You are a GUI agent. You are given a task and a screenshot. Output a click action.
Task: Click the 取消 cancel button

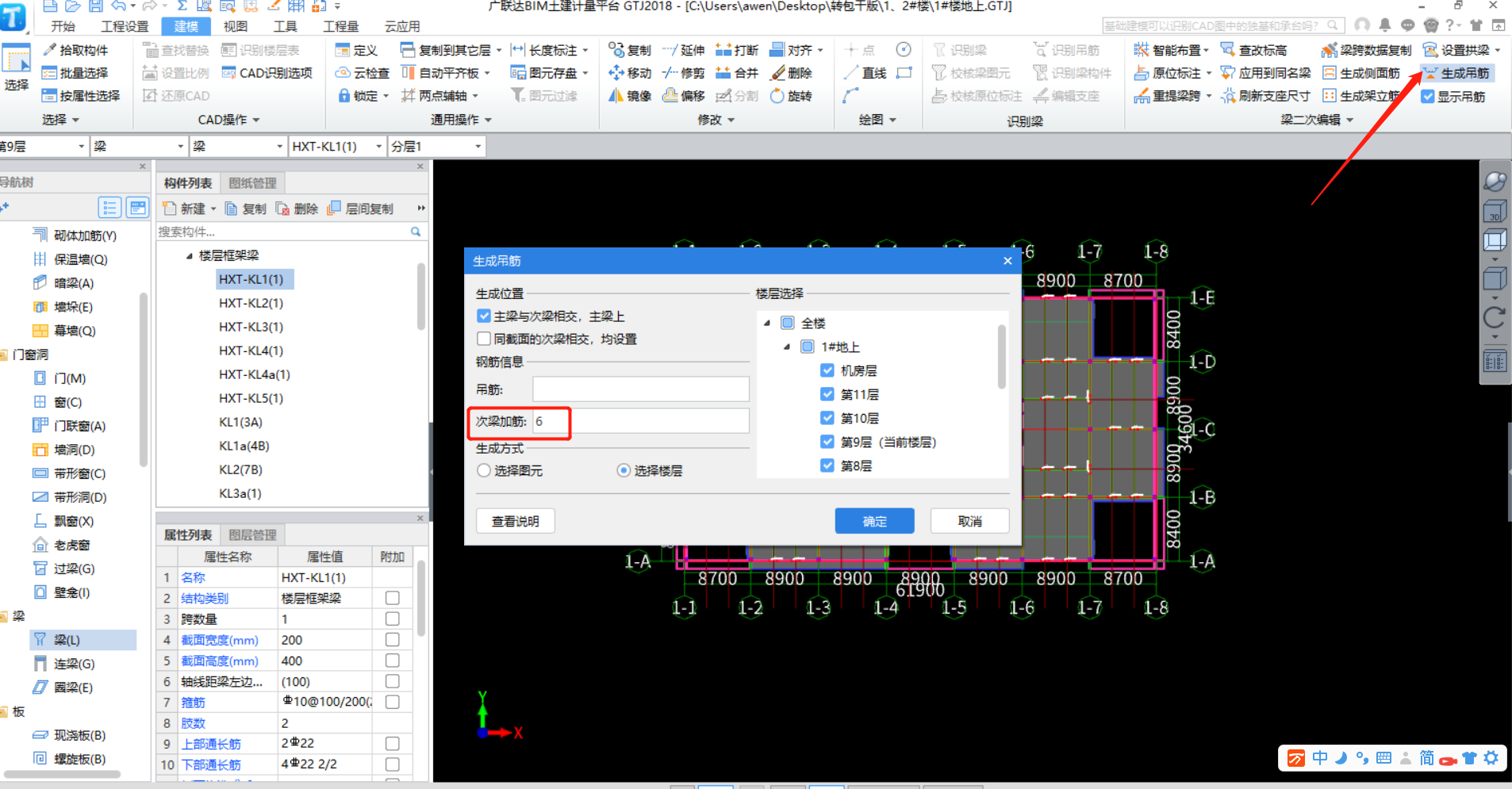[969, 521]
